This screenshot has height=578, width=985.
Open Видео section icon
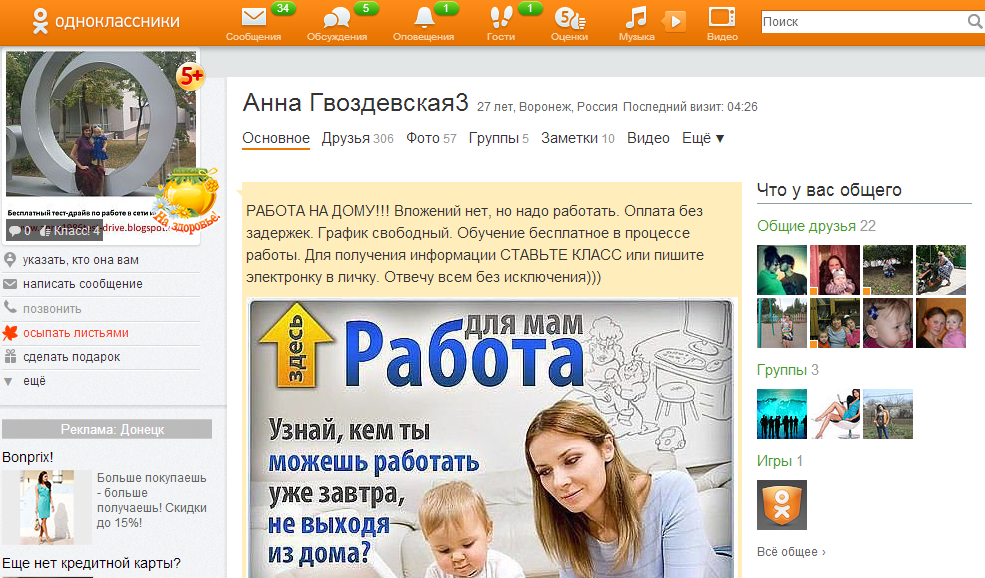pos(722,17)
